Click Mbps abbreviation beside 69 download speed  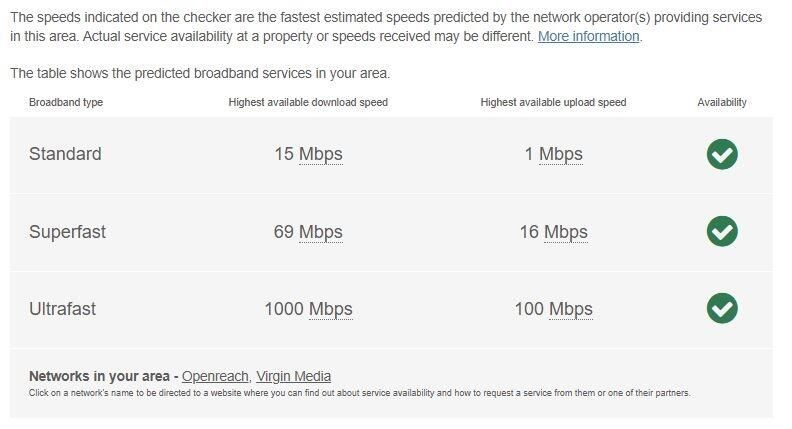pos(320,232)
